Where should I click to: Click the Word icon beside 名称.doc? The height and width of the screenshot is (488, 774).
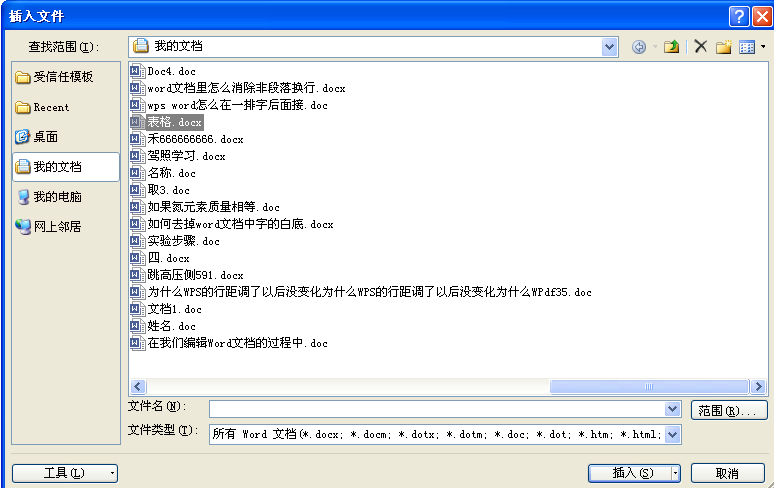137,173
